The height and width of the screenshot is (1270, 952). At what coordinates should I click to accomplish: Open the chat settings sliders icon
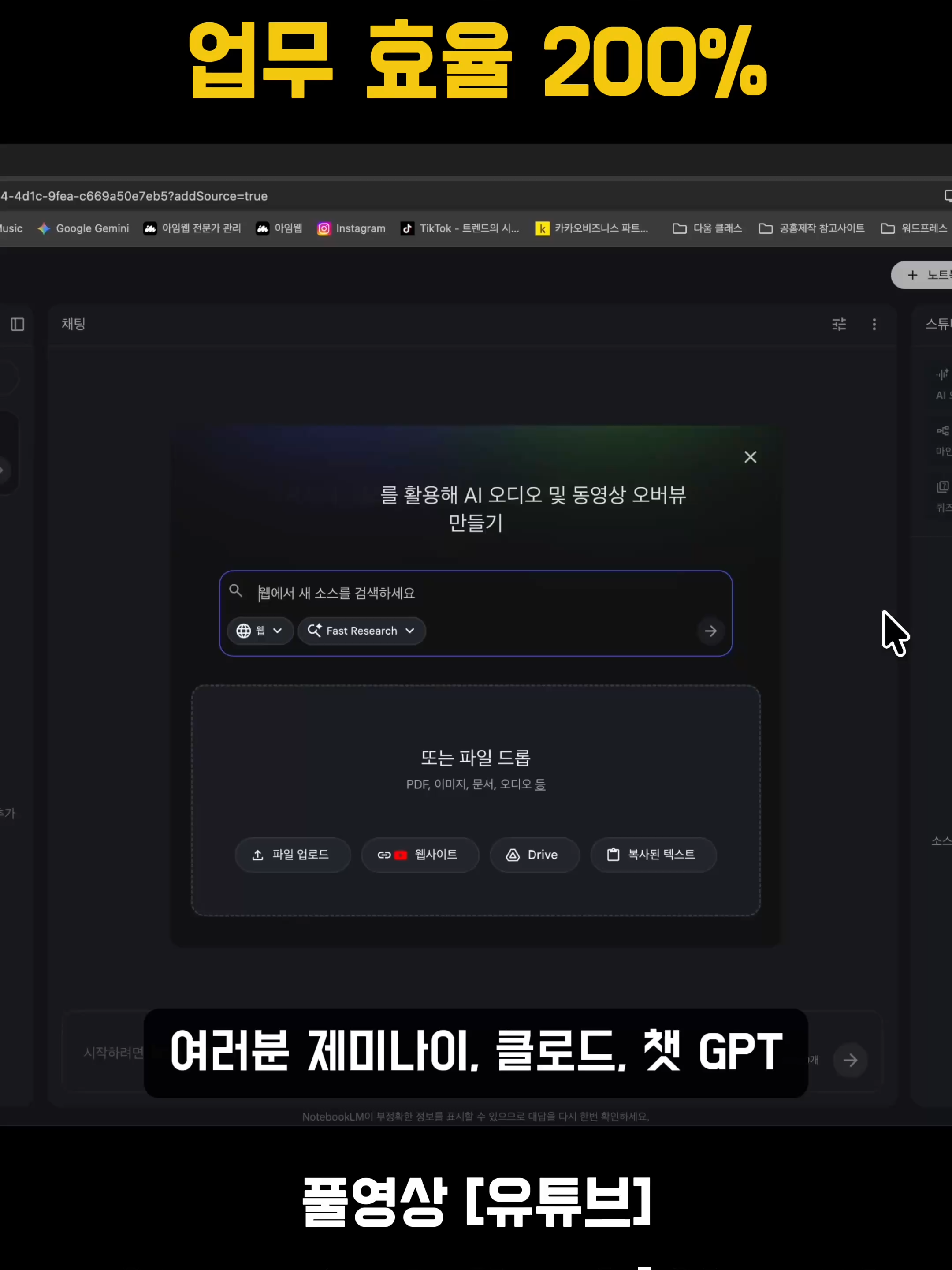[839, 325]
